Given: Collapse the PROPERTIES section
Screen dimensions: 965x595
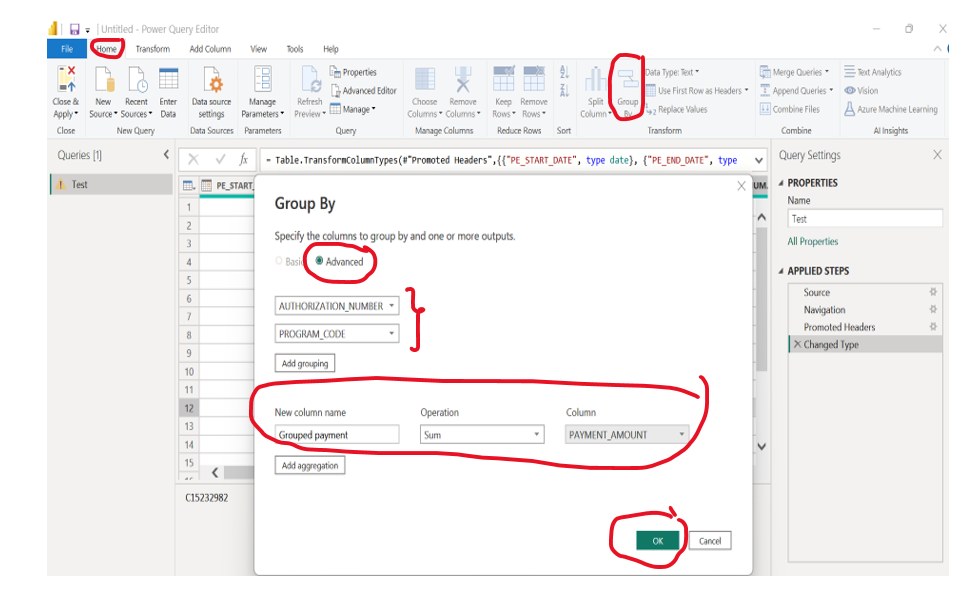Looking at the screenshot, I should [781, 183].
